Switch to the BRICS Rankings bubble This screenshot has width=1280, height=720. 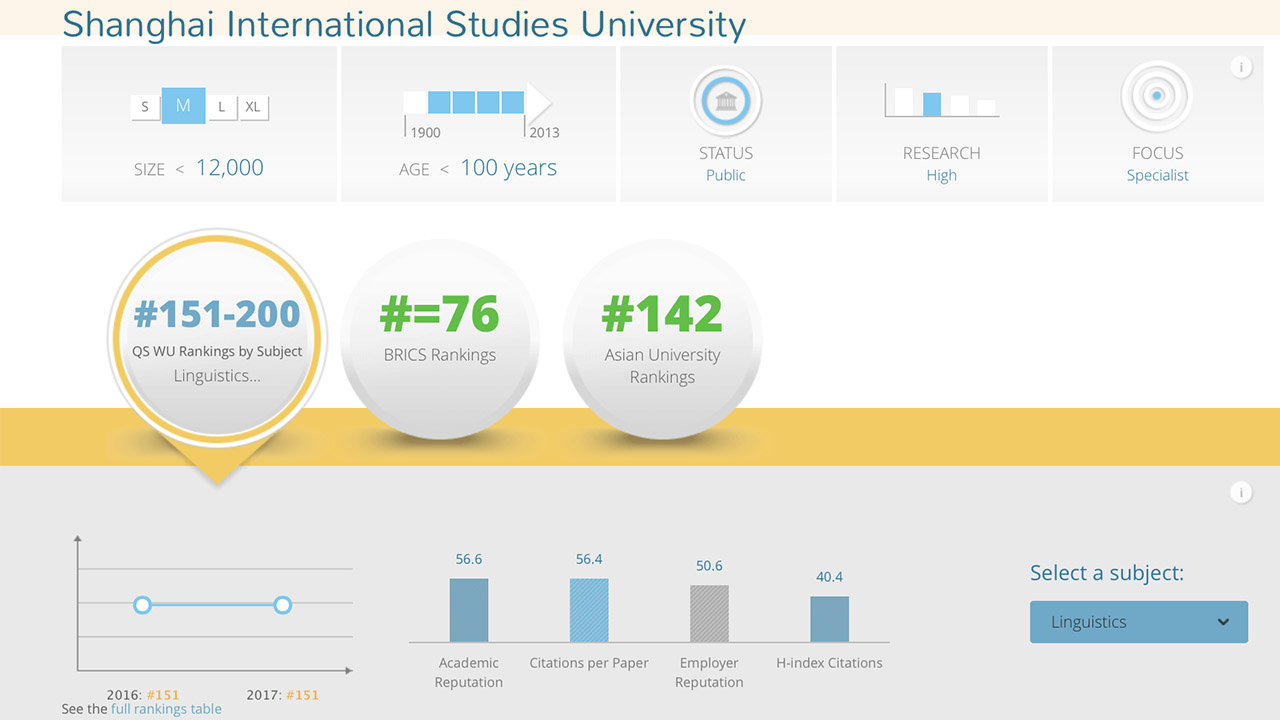pos(440,335)
